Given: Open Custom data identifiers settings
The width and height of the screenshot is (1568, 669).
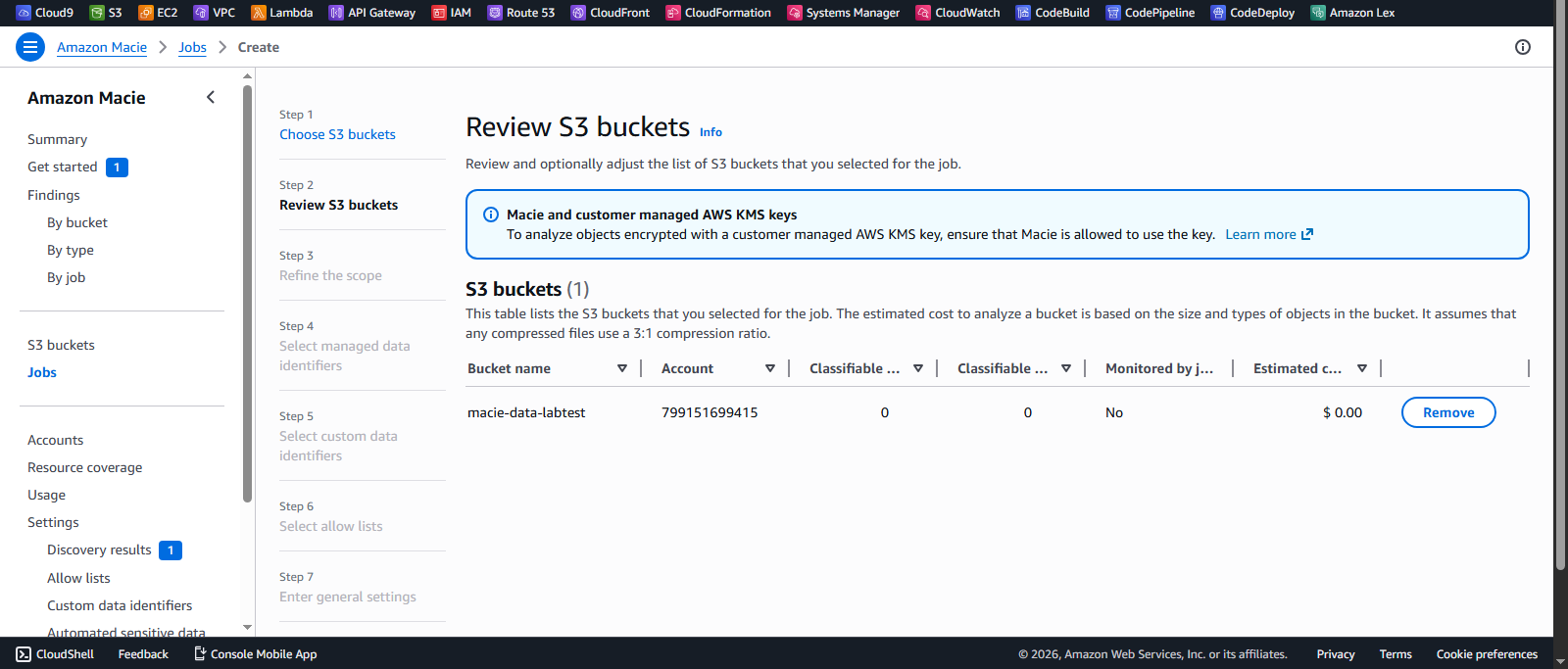Looking at the screenshot, I should pos(120,605).
